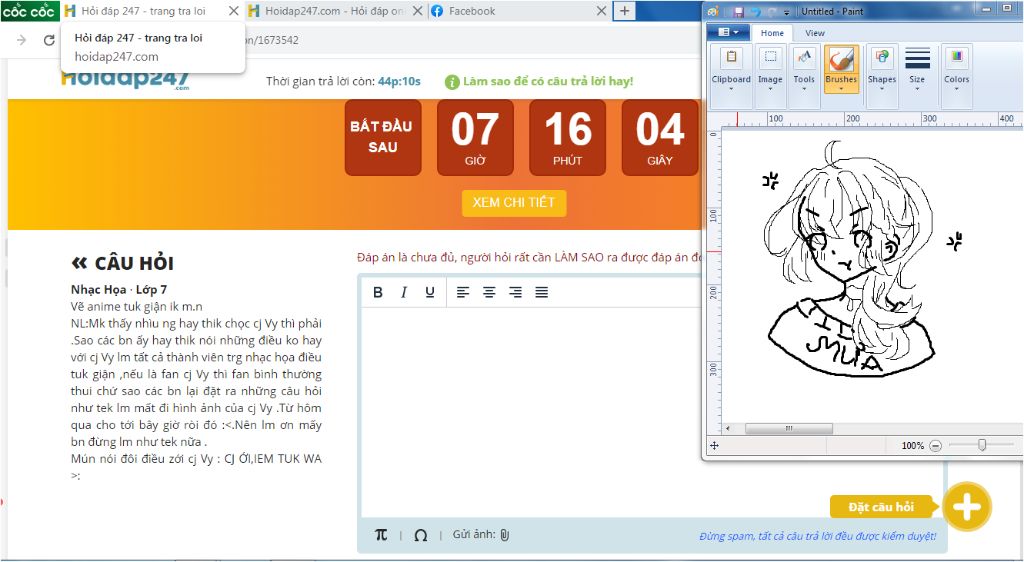Click the XEM CHI TIẾT button

click(514, 202)
